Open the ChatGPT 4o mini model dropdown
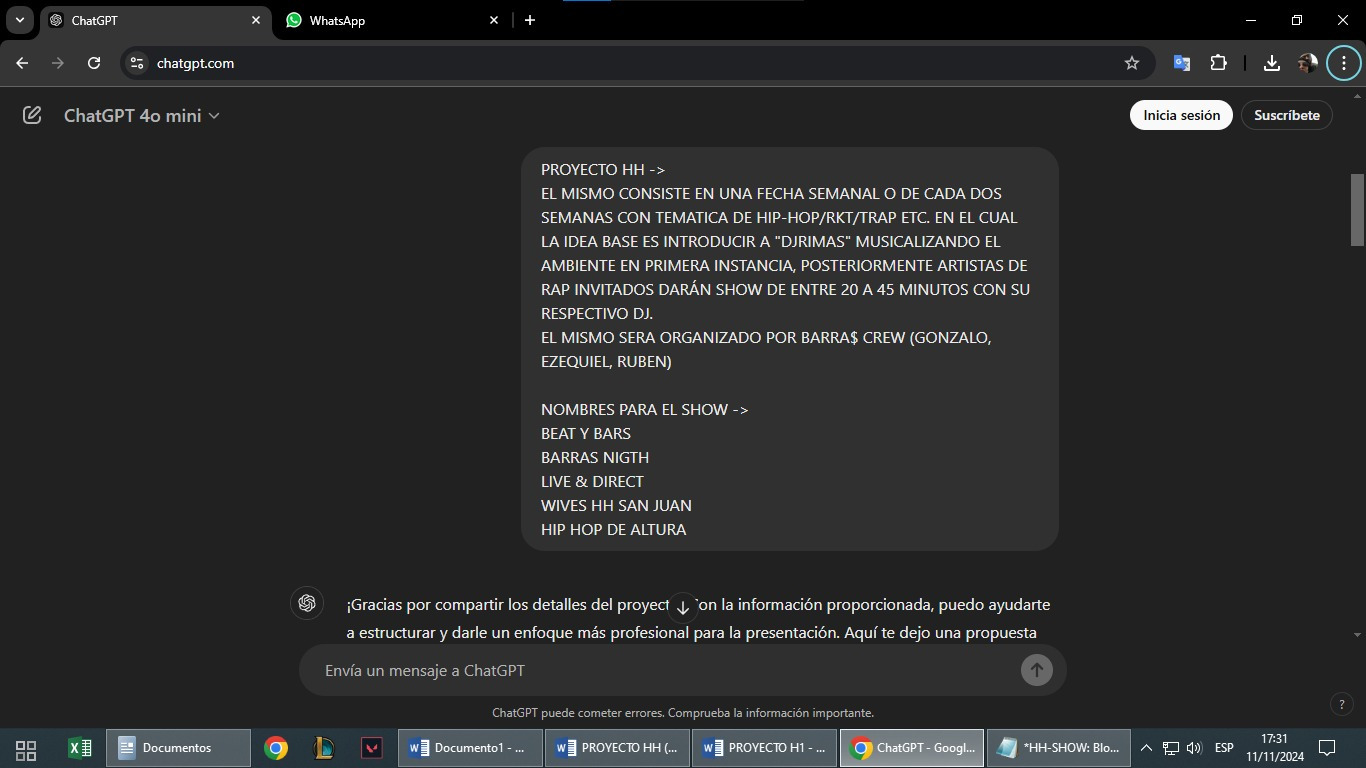Viewport: 1366px width, 768px height. click(x=141, y=116)
